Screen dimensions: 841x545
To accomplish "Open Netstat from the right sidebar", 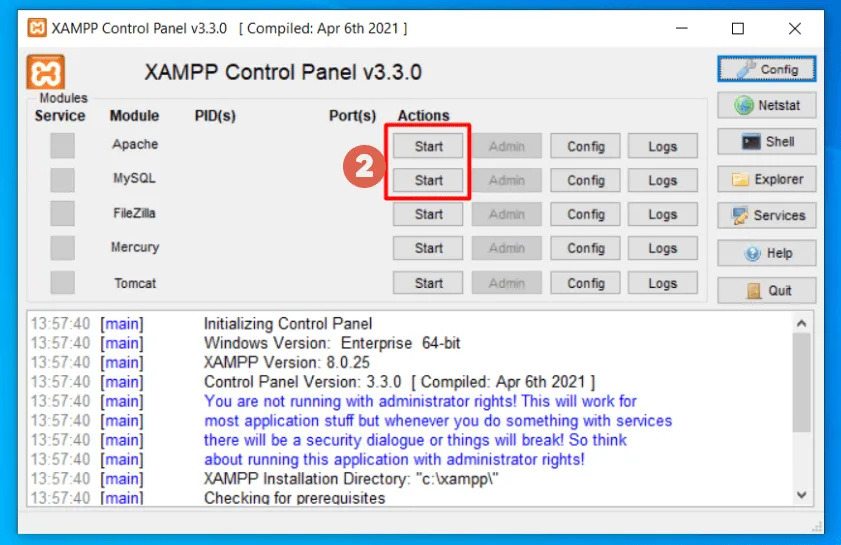I will tap(766, 105).
